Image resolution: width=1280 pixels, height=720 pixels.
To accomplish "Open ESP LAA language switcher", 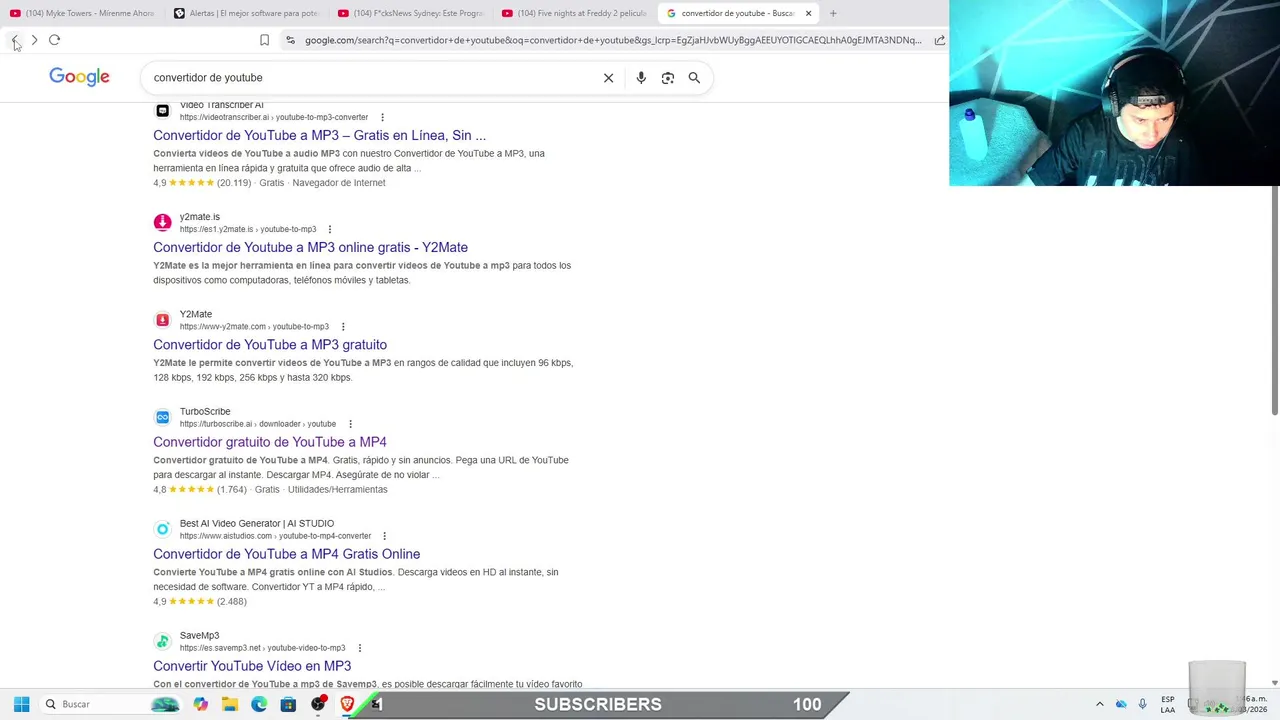I will pyautogui.click(x=1168, y=704).
